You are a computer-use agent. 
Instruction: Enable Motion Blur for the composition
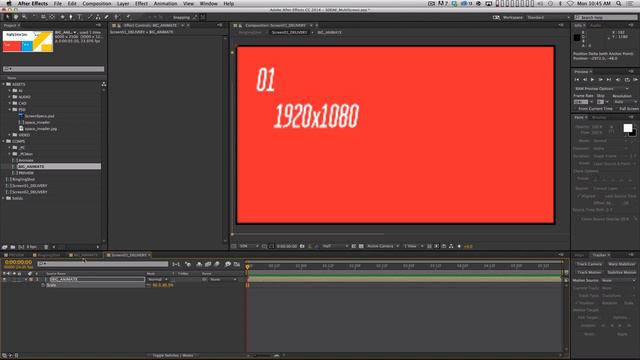click(217, 264)
